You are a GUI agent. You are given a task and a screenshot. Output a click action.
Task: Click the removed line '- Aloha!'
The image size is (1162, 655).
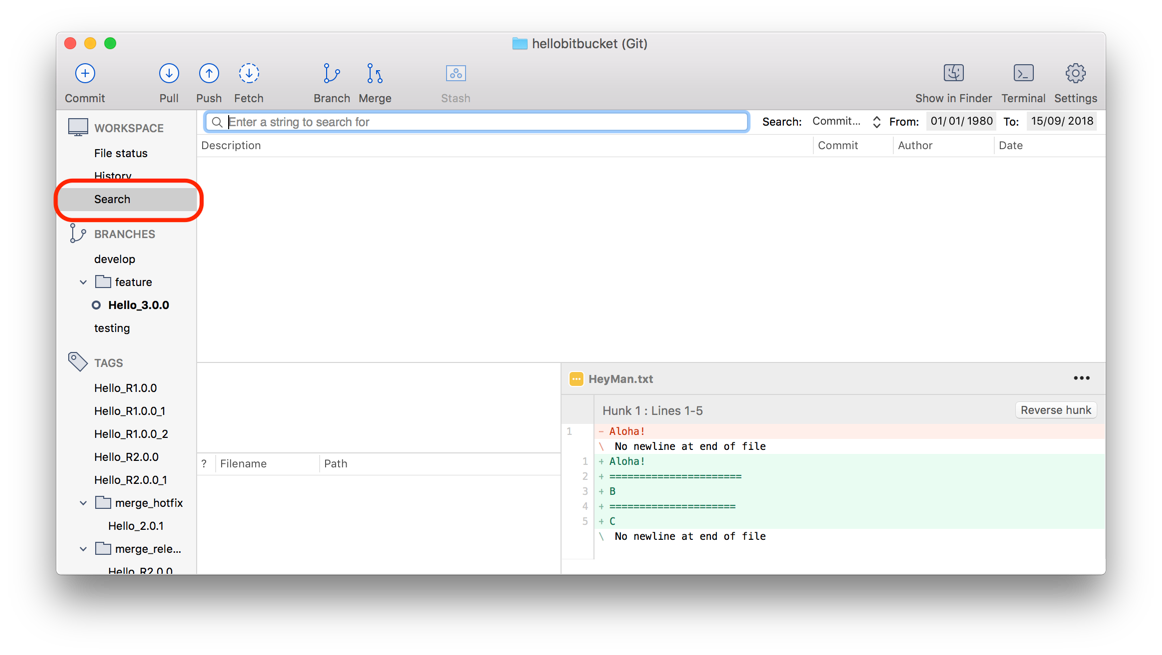pos(849,431)
